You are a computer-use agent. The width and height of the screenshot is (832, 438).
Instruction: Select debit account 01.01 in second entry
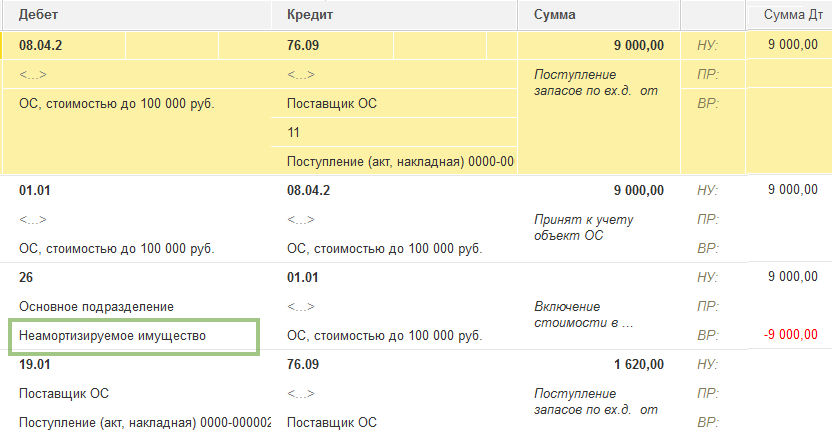click(x=36, y=190)
